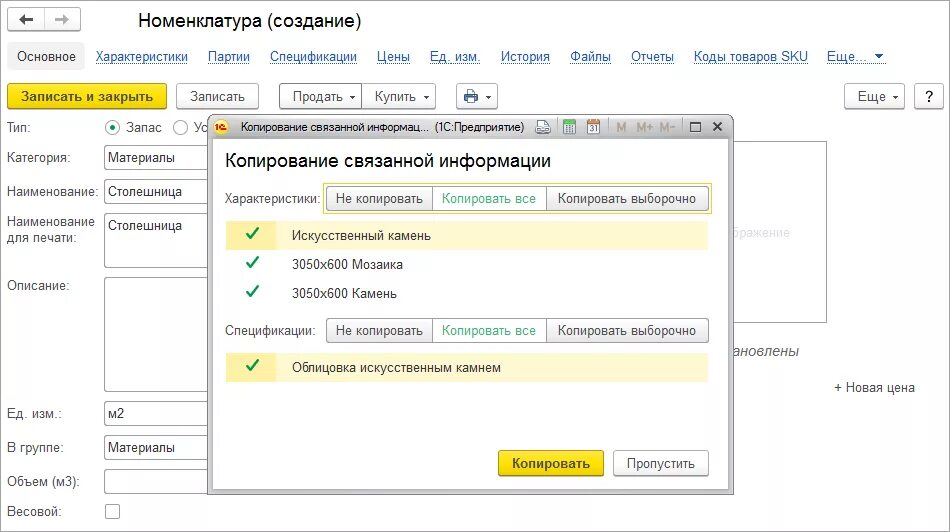
Task: Open the calculator icon in dialog title bar
Action: (x=569, y=127)
